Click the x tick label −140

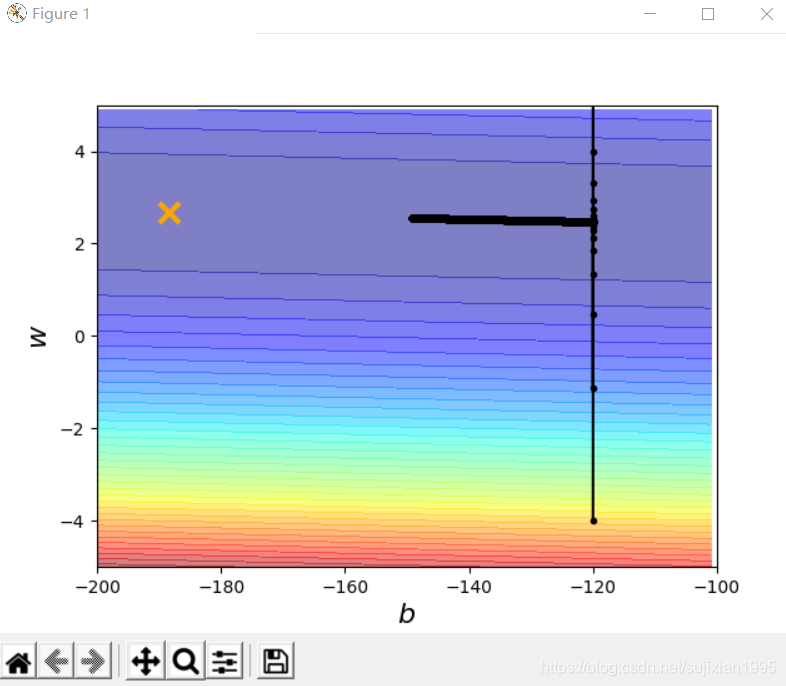pos(469,587)
